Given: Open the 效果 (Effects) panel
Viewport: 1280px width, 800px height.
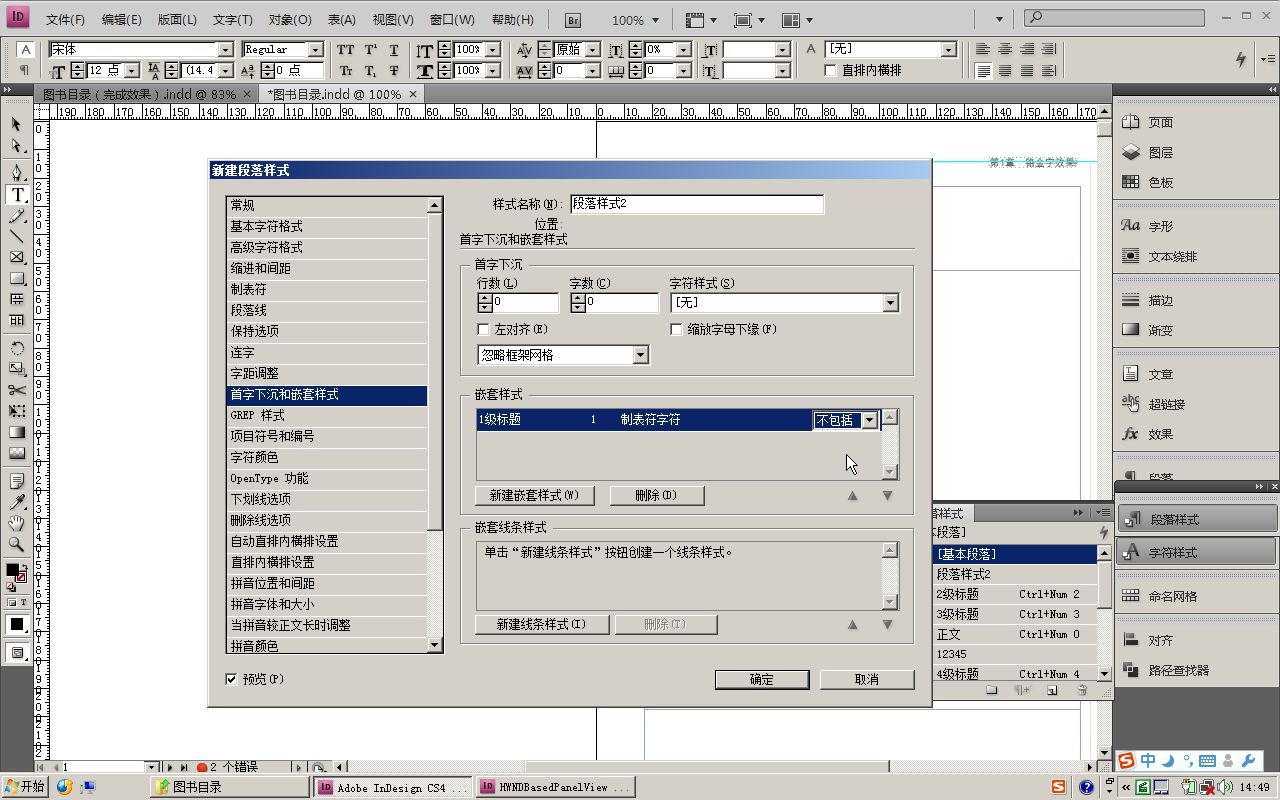Looking at the screenshot, I should (1155, 434).
